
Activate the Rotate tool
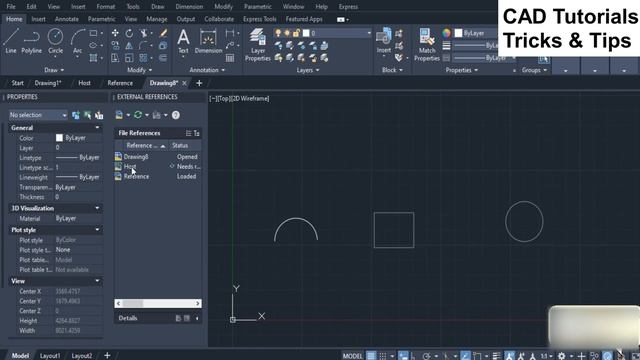[129, 33]
